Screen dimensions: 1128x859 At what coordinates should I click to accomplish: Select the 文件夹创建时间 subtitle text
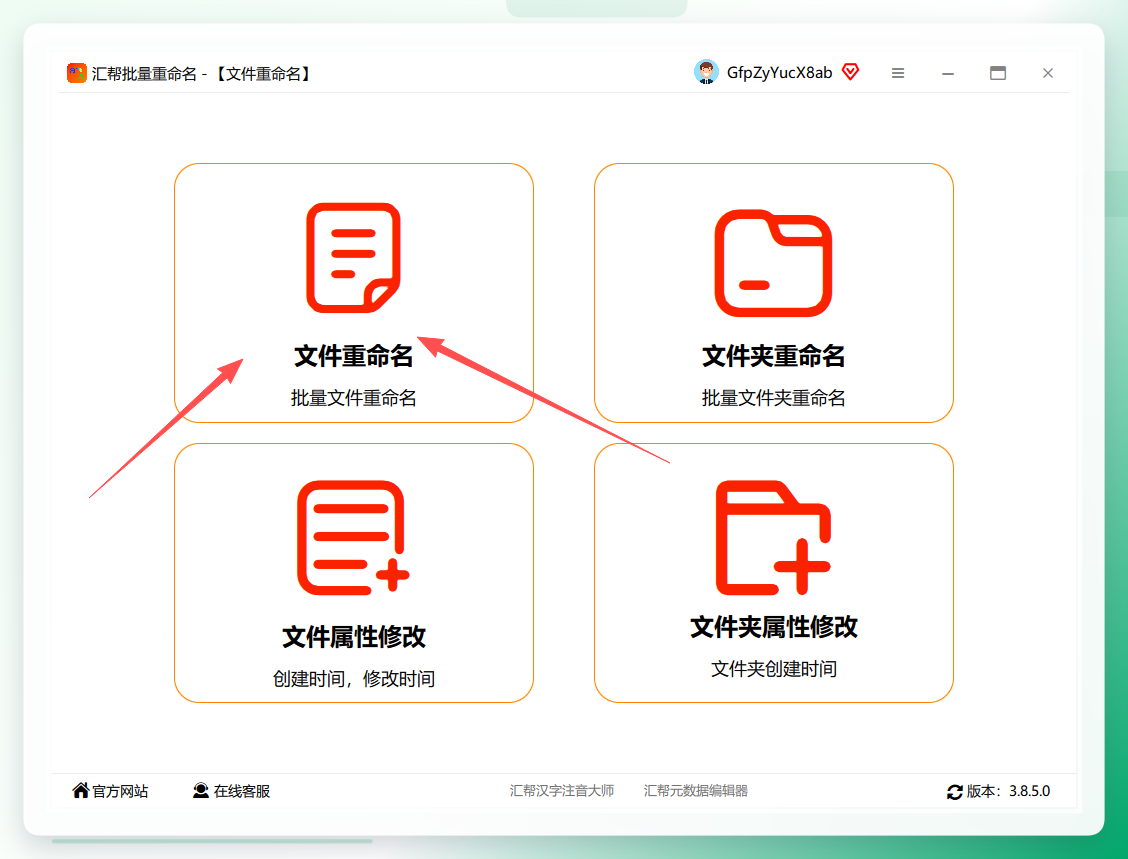pyautogui.click(x=773, y=668)
